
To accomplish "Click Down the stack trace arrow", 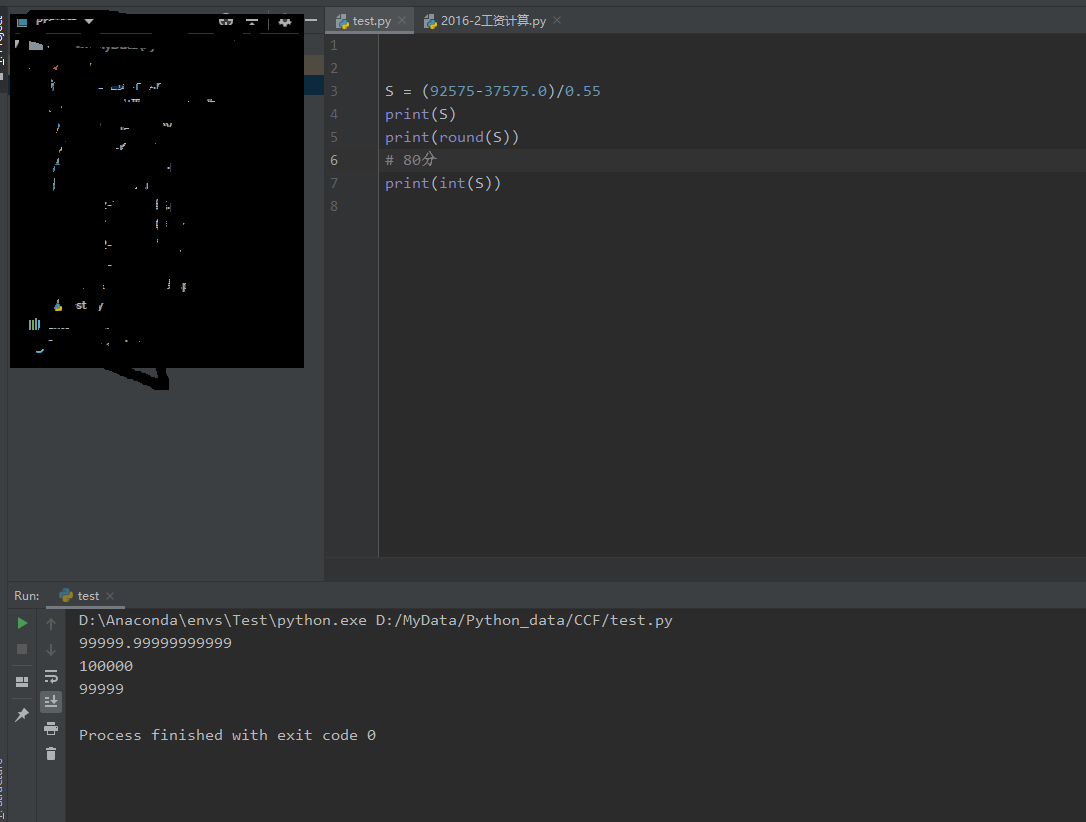I will click(51, 650).
